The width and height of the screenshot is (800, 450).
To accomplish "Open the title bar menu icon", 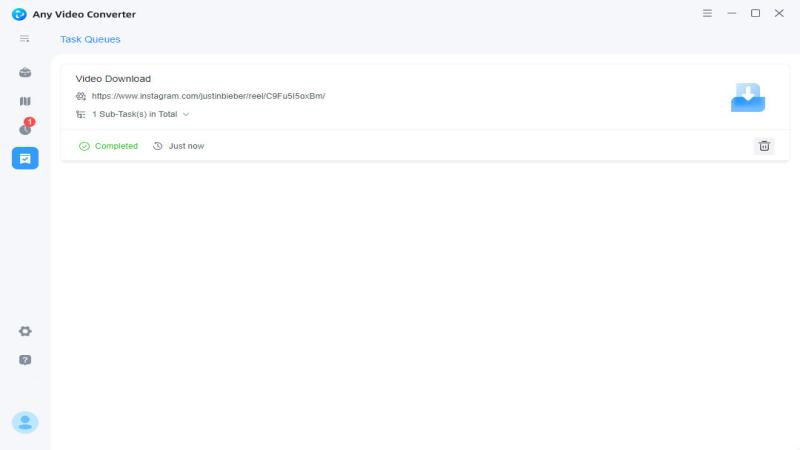I will tap(707, 13).
